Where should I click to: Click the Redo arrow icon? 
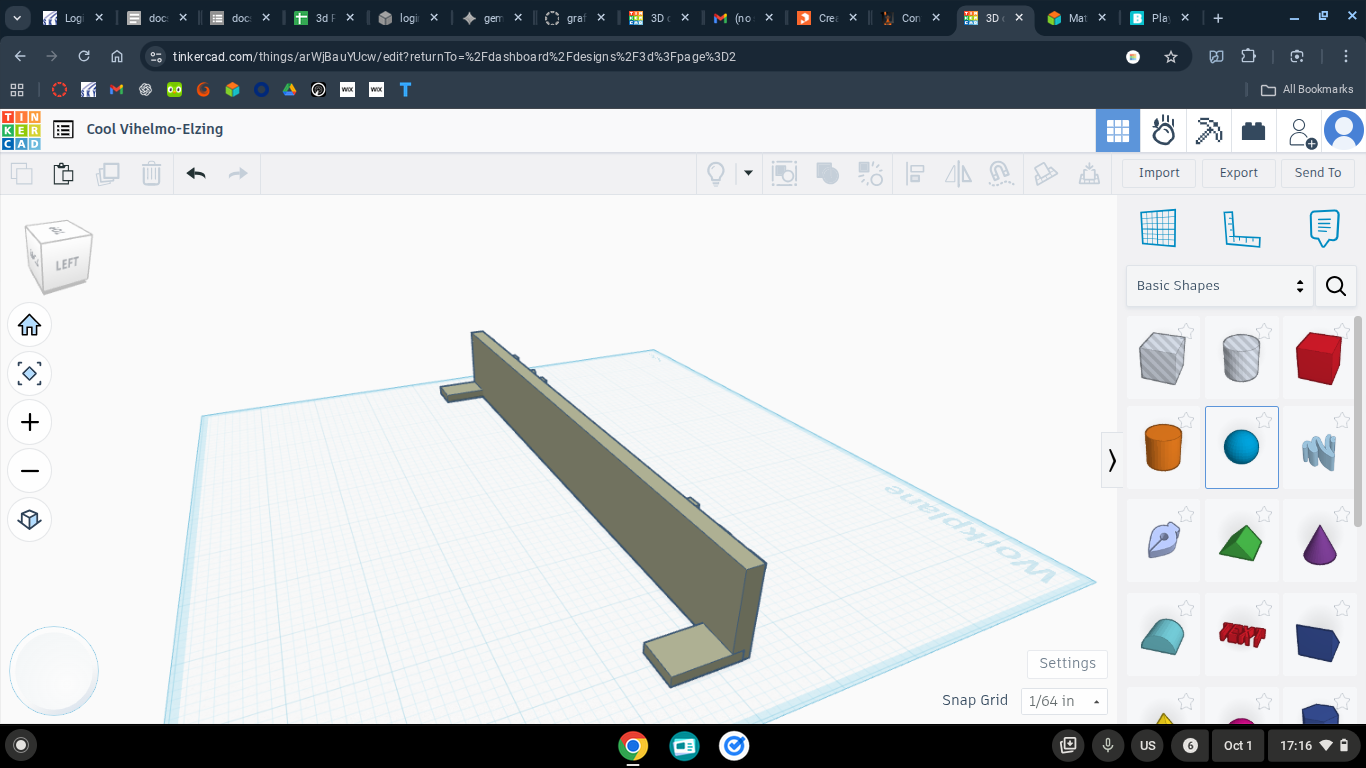pyautogui.click(x=238, y=173)
